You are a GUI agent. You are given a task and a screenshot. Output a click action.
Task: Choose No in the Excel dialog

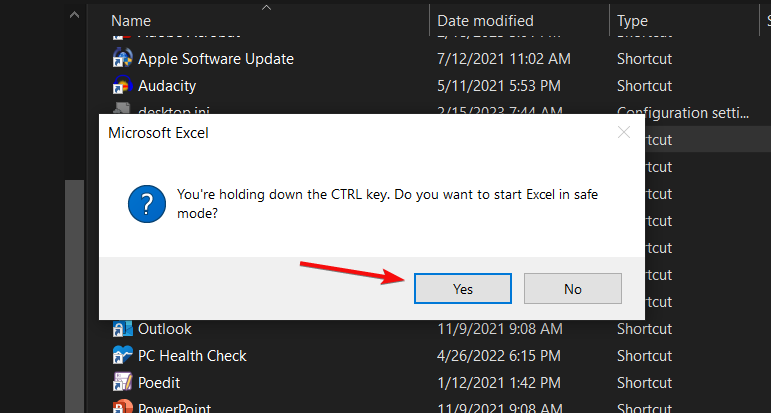(x=572, y=288)
